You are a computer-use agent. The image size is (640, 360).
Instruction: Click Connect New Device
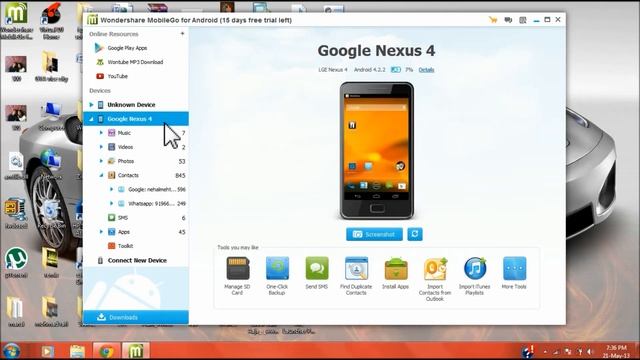coord(136,260)
